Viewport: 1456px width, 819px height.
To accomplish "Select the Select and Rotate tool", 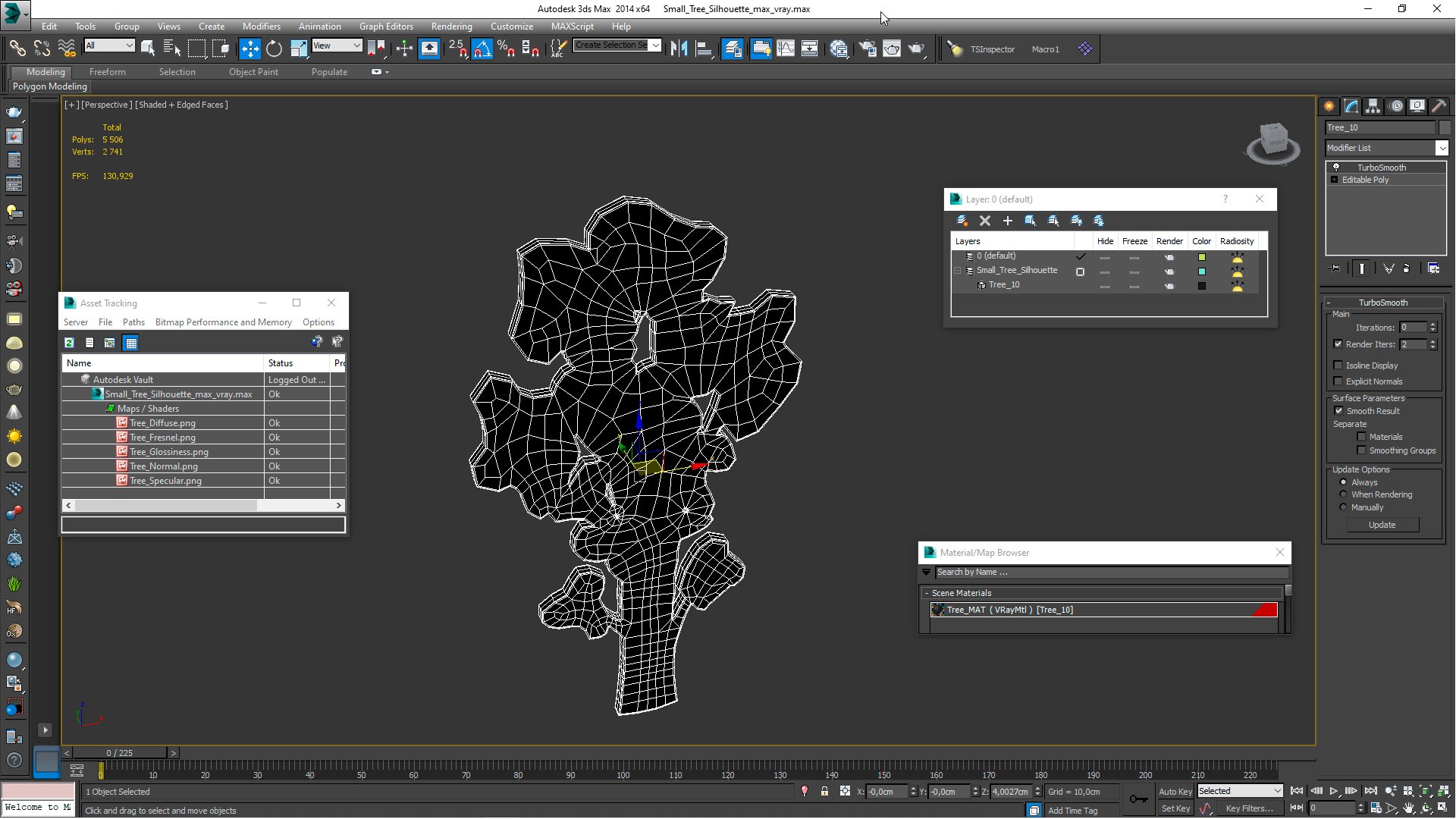I will click(274, 49).
